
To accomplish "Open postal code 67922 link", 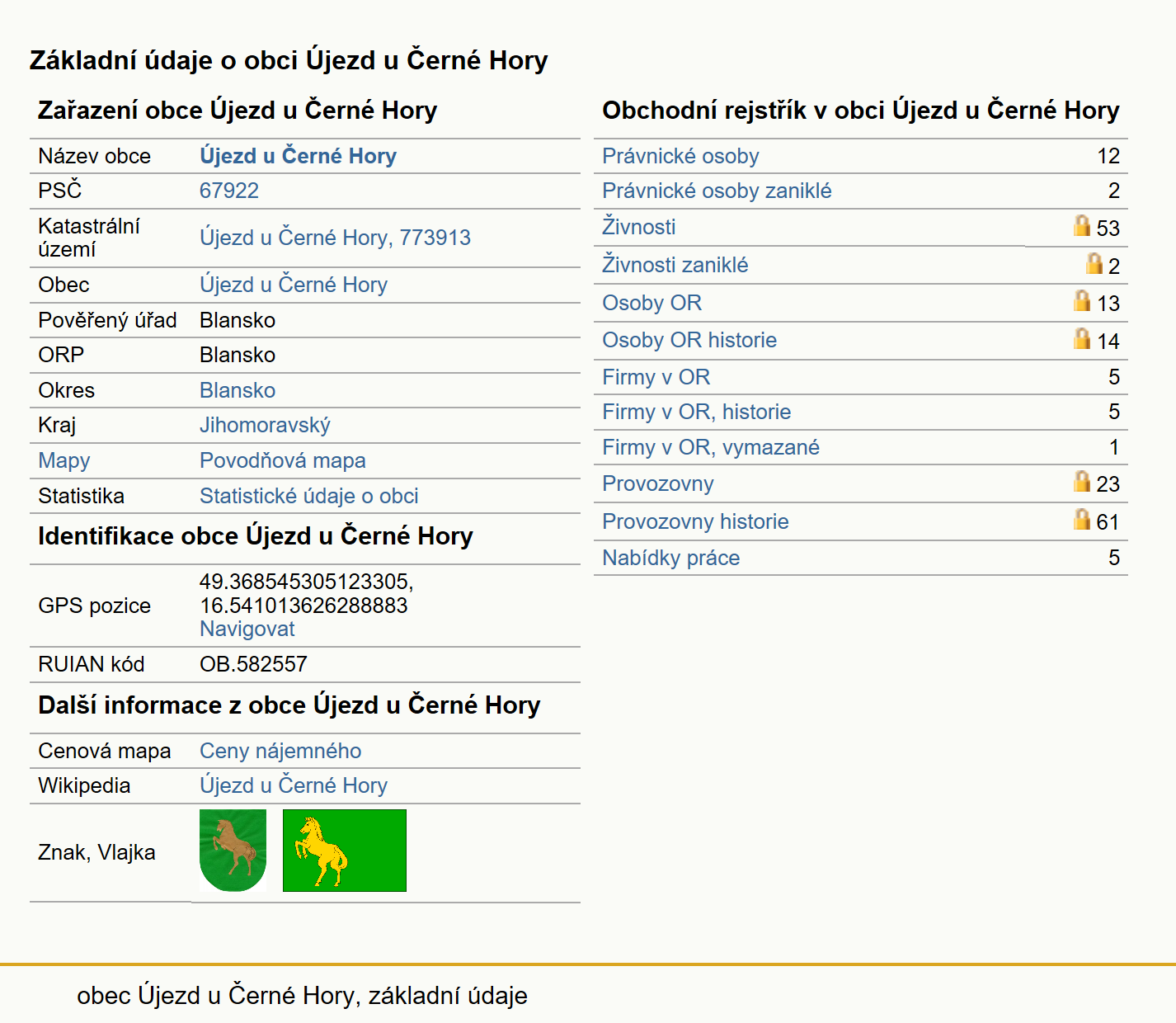I will tap(229, 191).
